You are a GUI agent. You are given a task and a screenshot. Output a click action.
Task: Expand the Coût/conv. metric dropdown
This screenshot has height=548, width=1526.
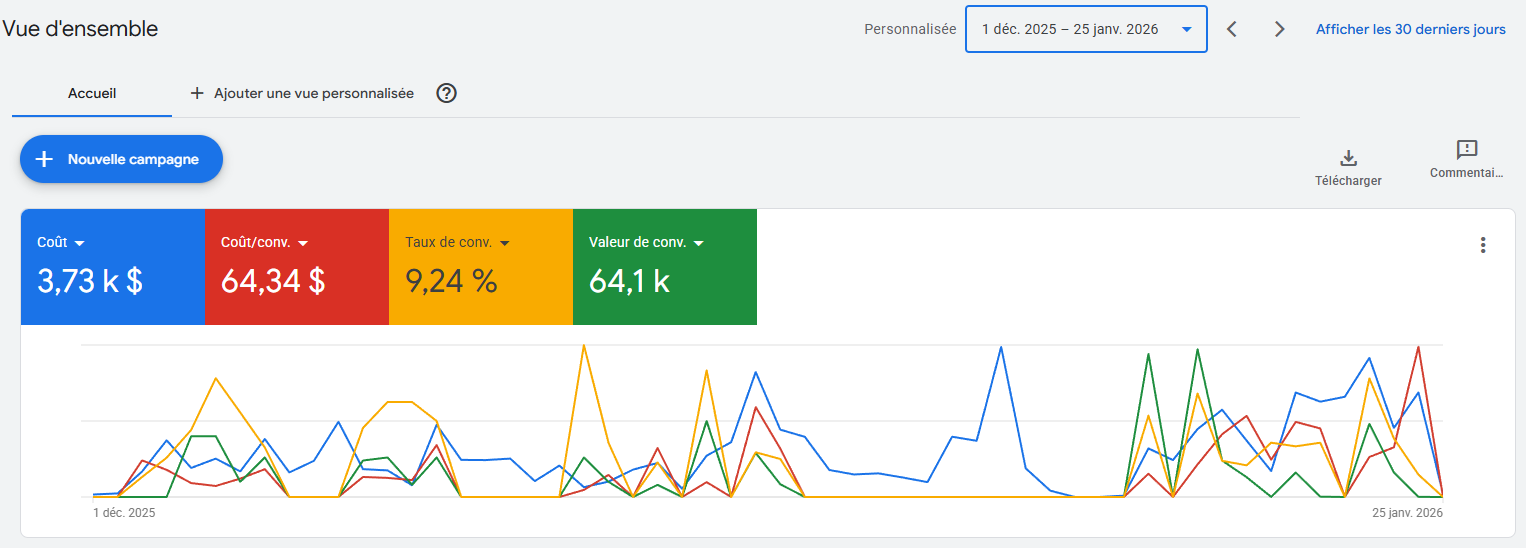click(x=302, y=243)
